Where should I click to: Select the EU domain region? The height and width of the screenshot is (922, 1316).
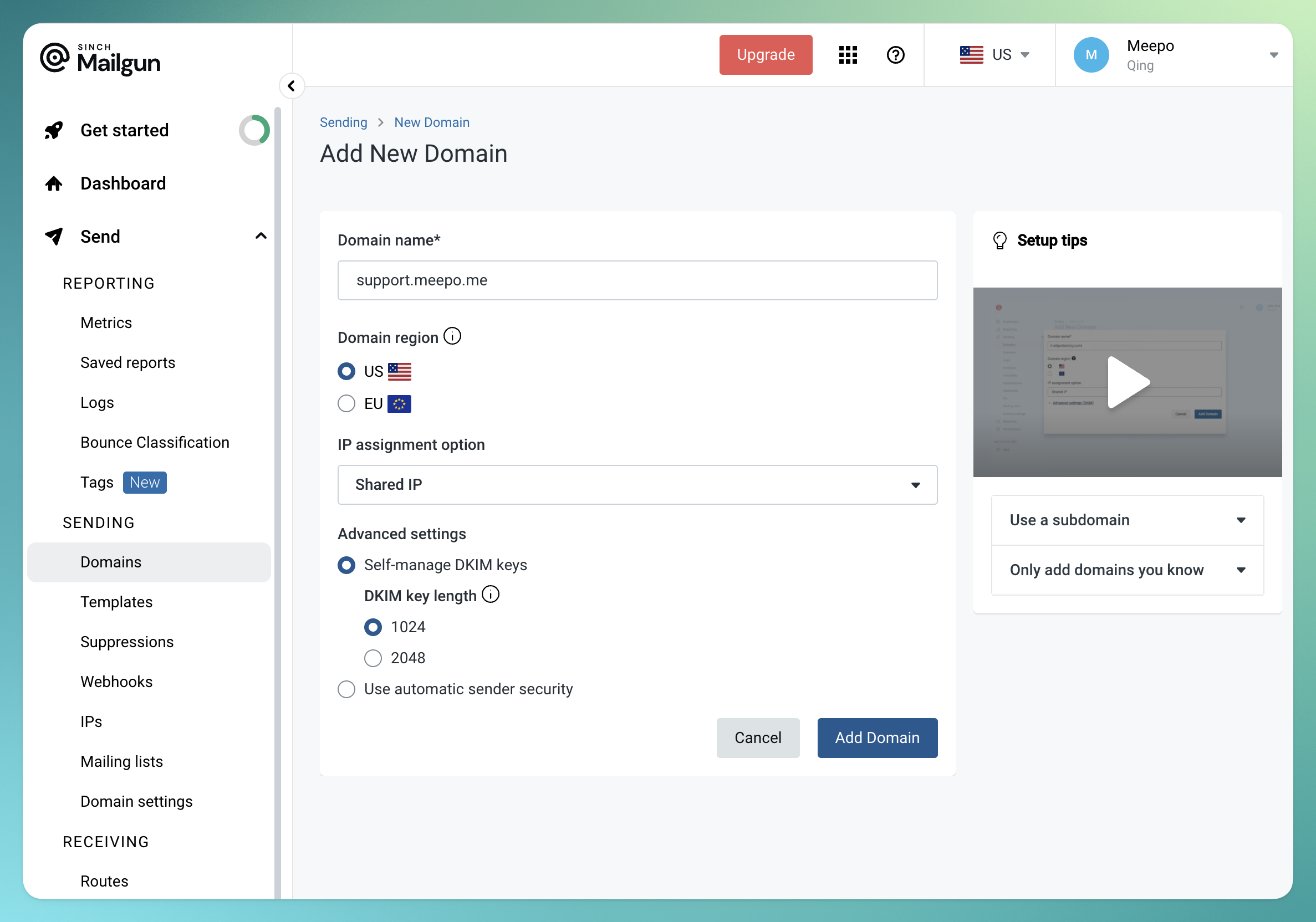click(x=346, y=404)
